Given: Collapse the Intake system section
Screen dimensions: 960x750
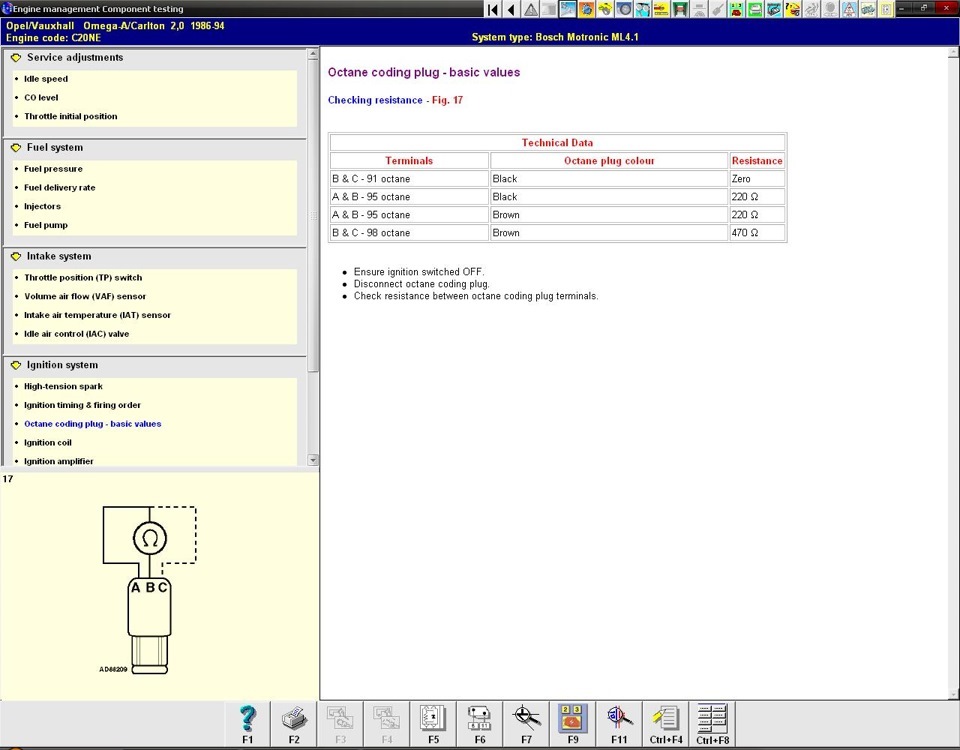Looking at the screenshot, I should [16, 257].
